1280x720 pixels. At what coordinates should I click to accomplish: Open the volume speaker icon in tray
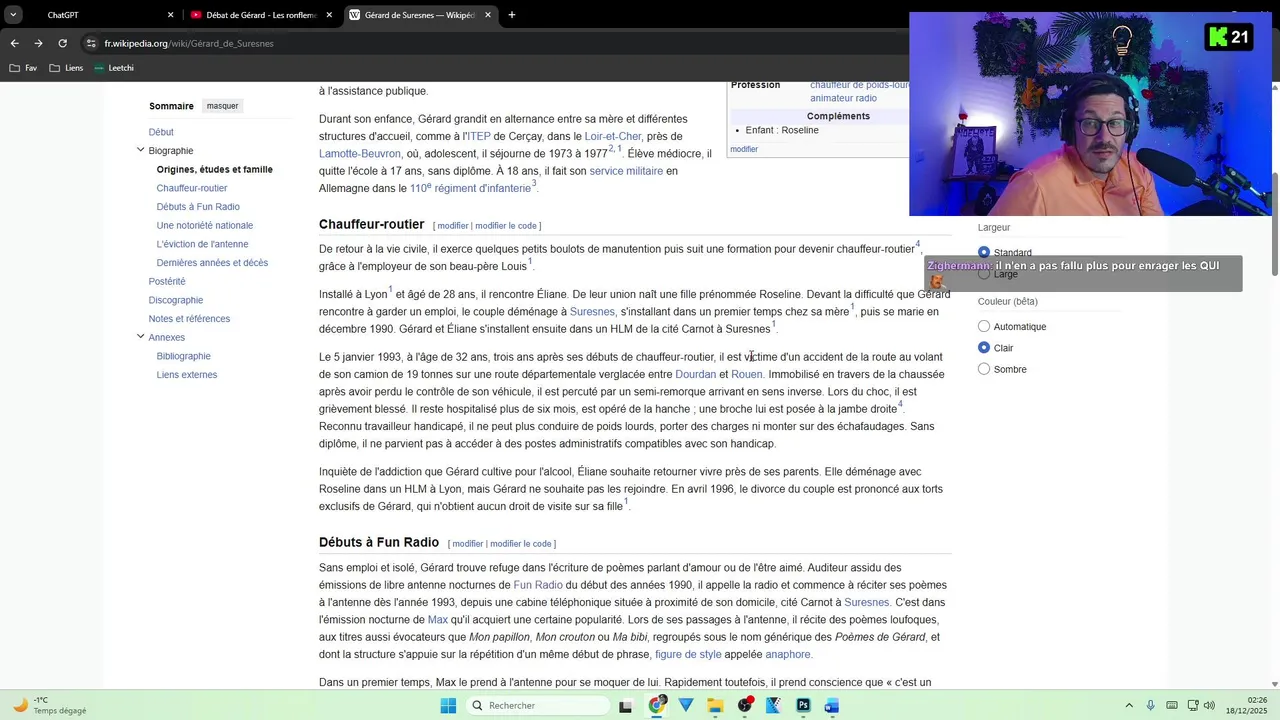pos(1209,706)
